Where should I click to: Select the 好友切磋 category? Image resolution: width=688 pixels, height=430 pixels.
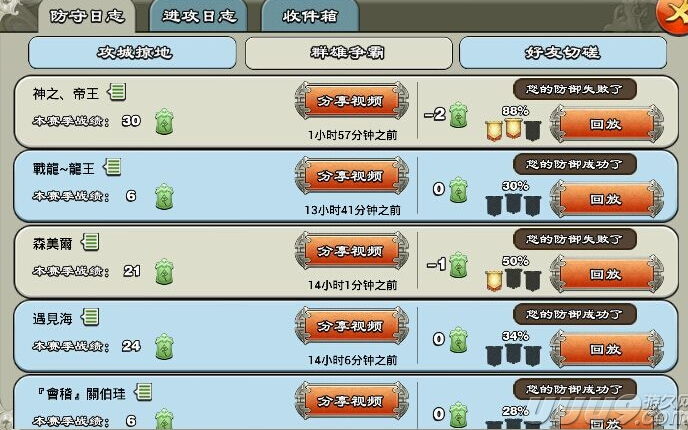click(563, 53)
